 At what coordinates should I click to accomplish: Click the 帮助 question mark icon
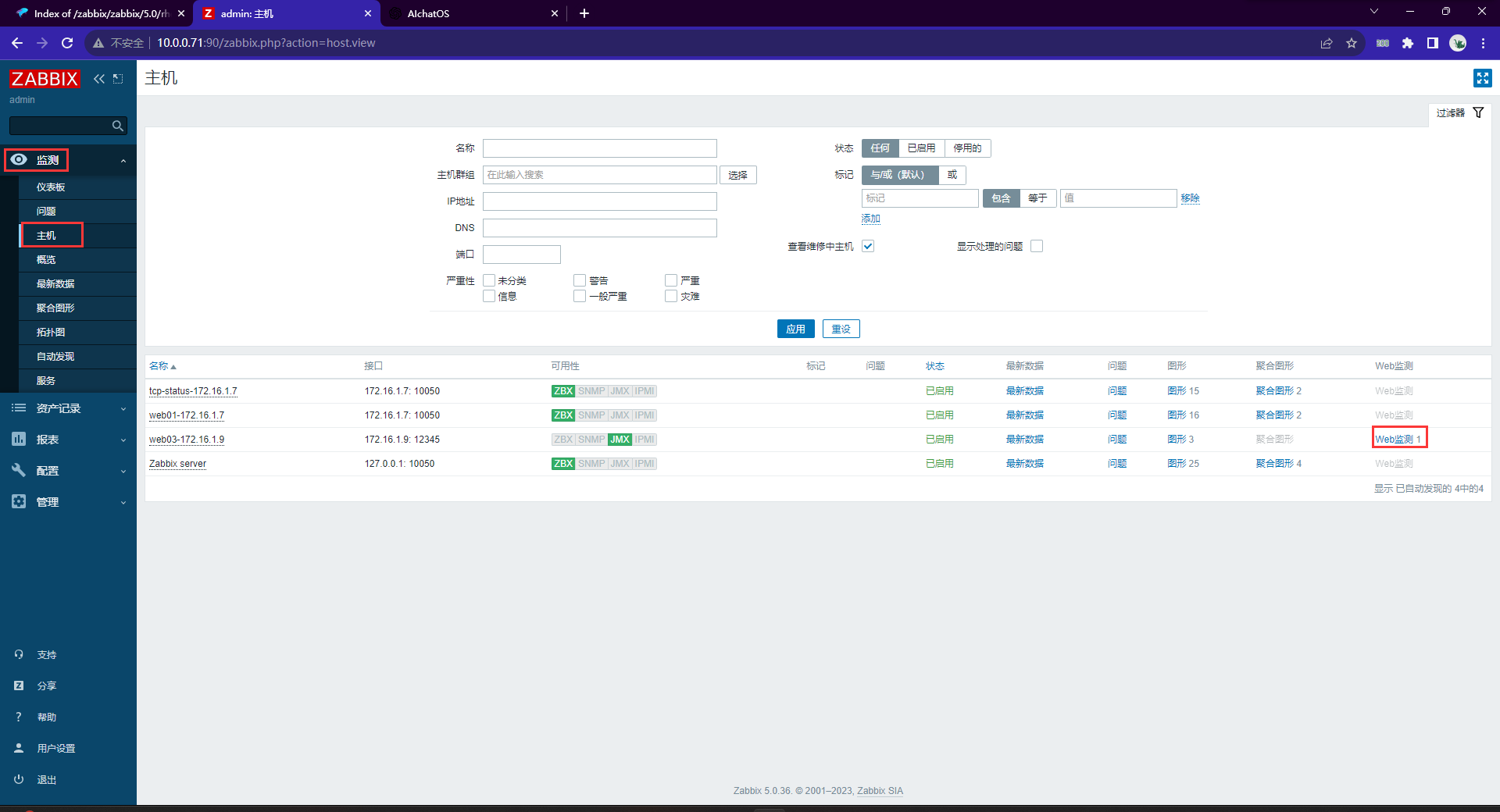pyautogui.click(x=19, y=717)
